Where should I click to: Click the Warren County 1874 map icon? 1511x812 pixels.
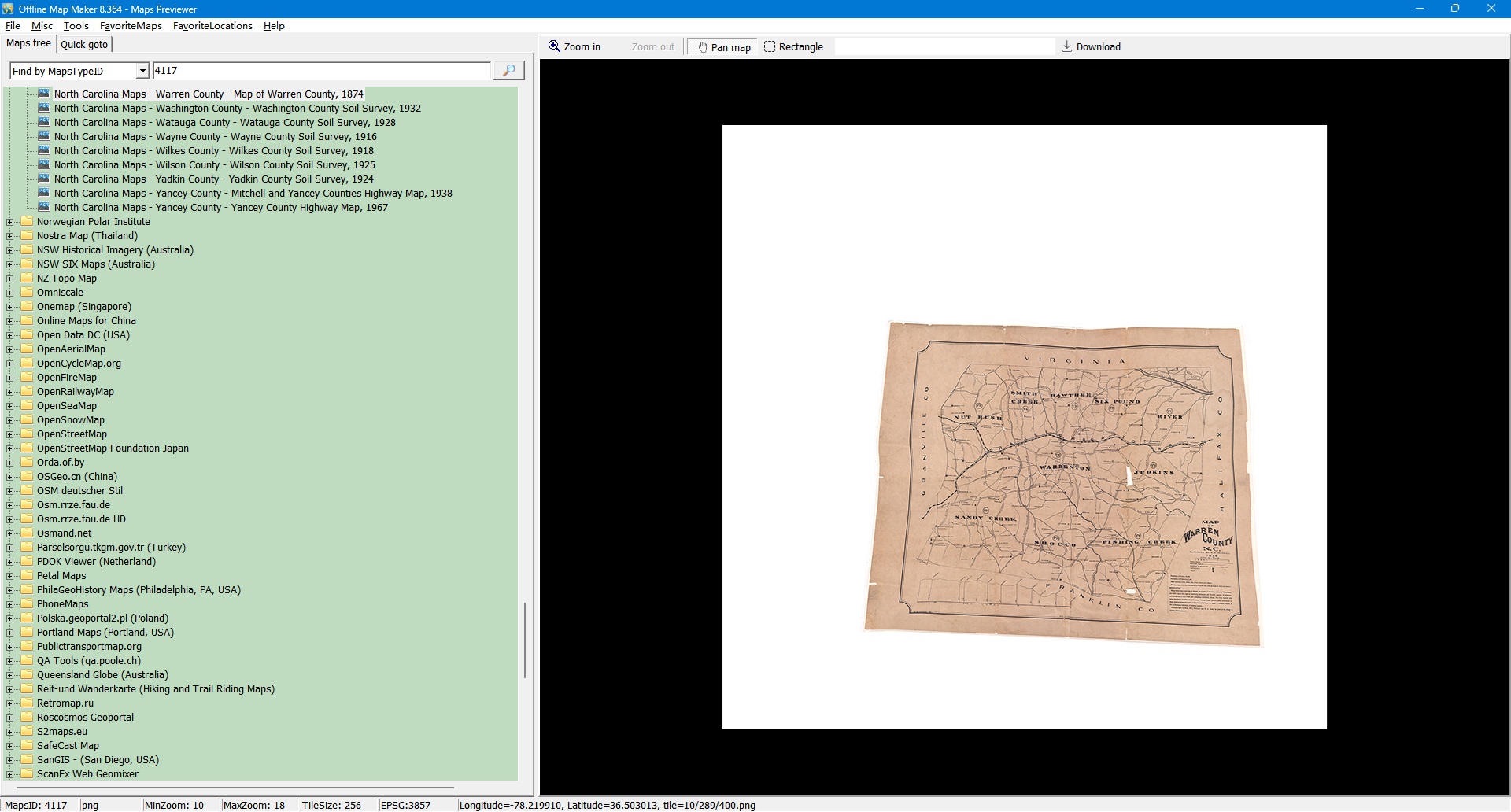[44, 94]
